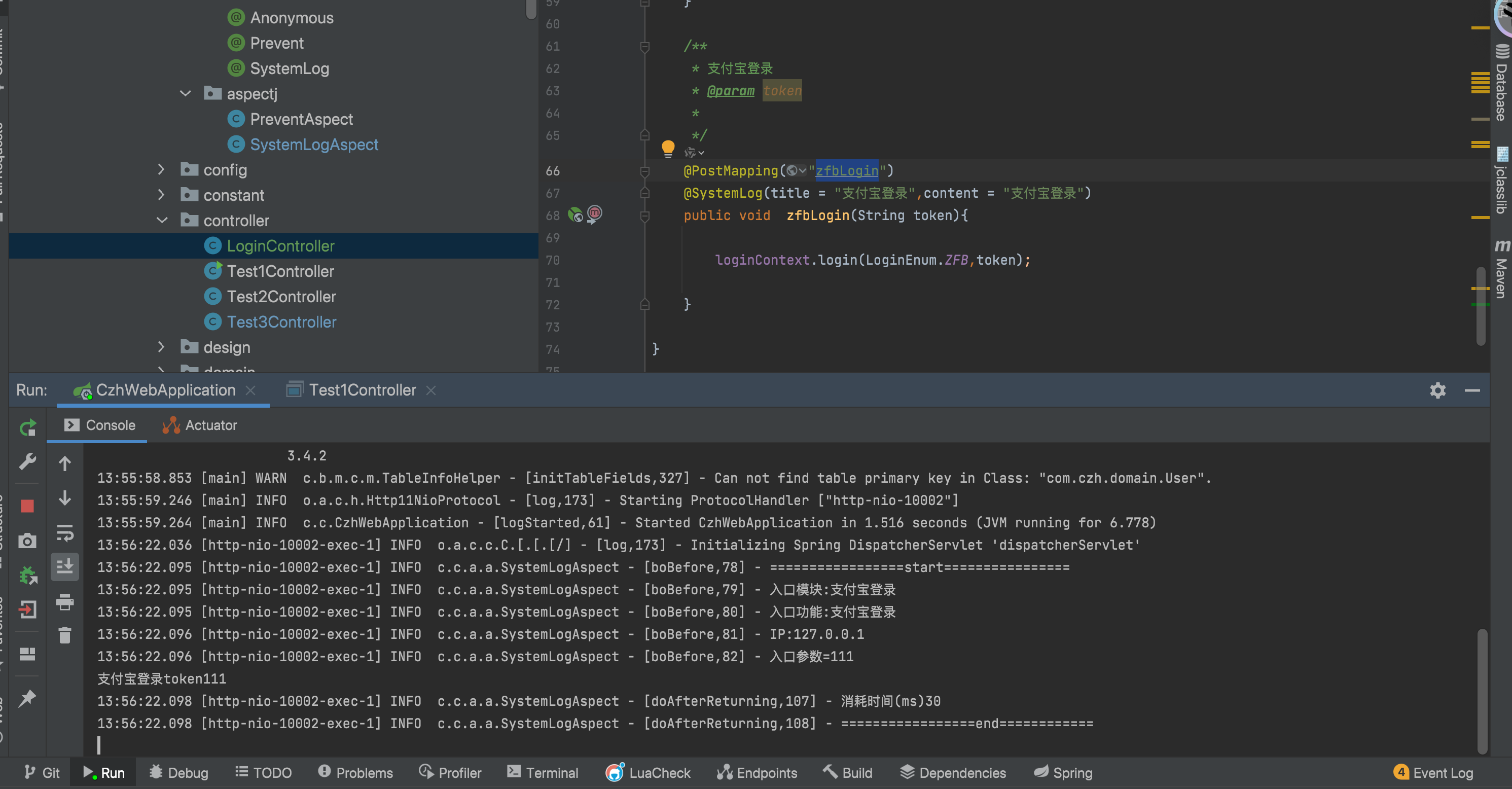Open the jclasslib side panel
Viewport: 1512px width, 789px height.
[x=1501, y=181]
